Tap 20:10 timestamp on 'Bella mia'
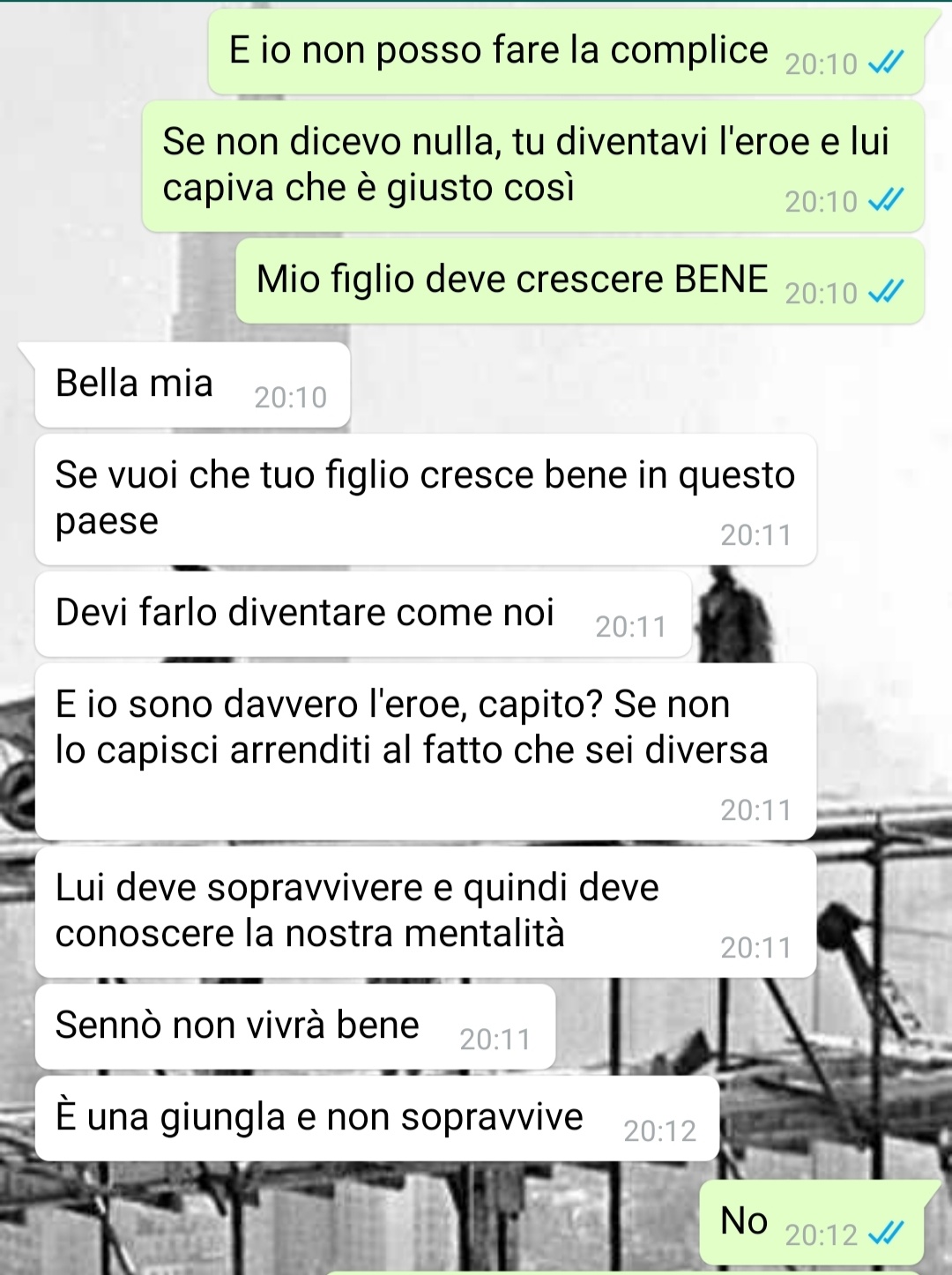Viewport: 952px width, 1275px height. (290, 398)
